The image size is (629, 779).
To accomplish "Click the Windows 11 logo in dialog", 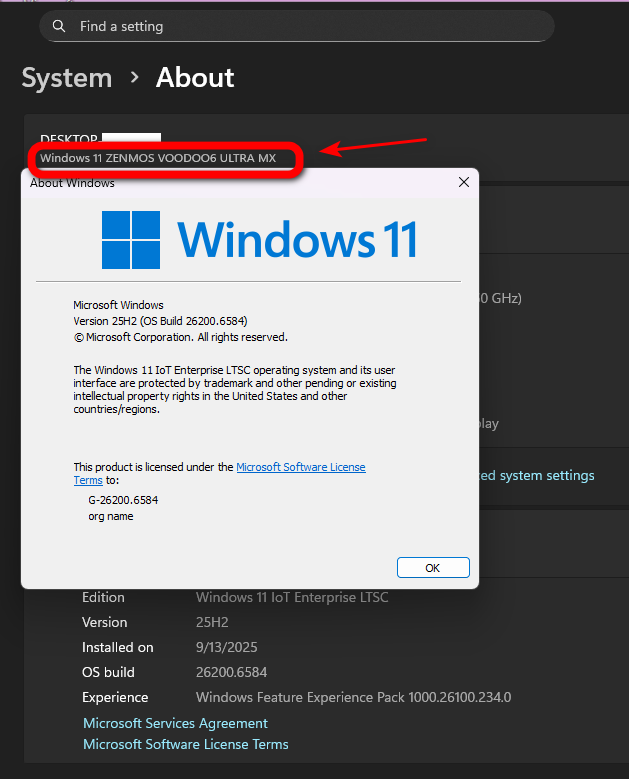I will pos(259,239).
